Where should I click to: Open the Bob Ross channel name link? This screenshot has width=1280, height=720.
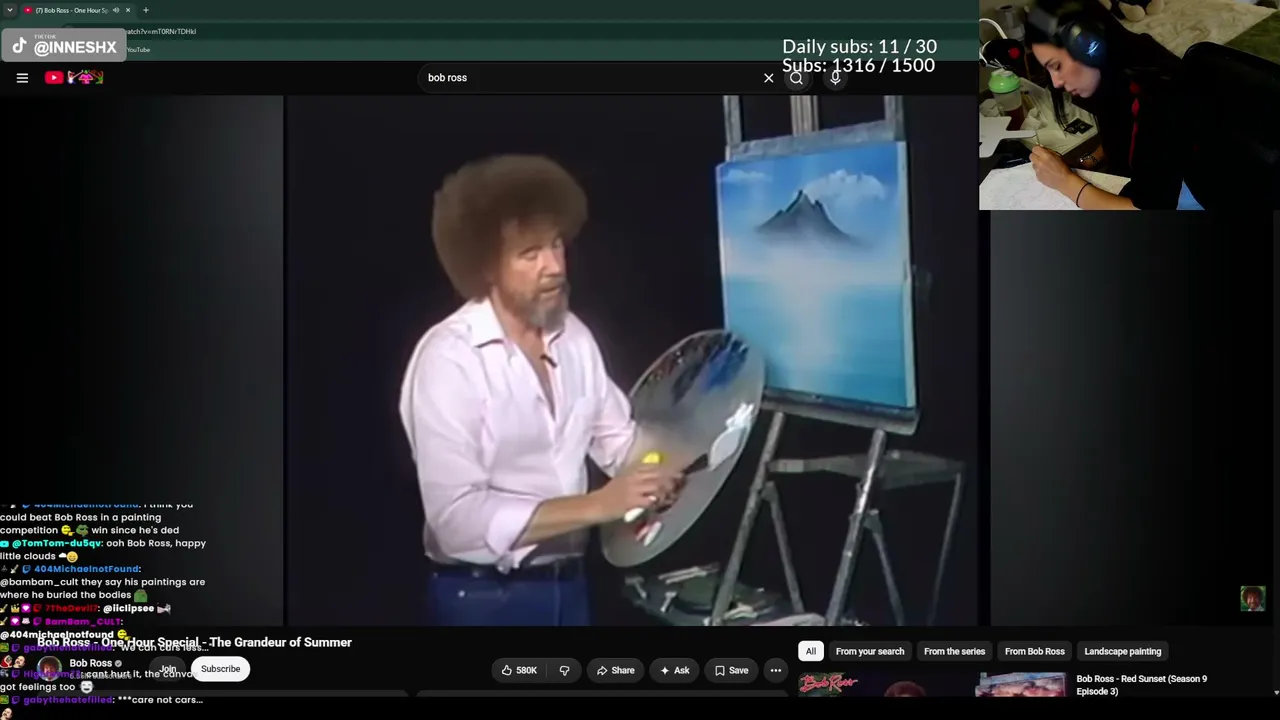pyautogui.click(x=90, y=663)
